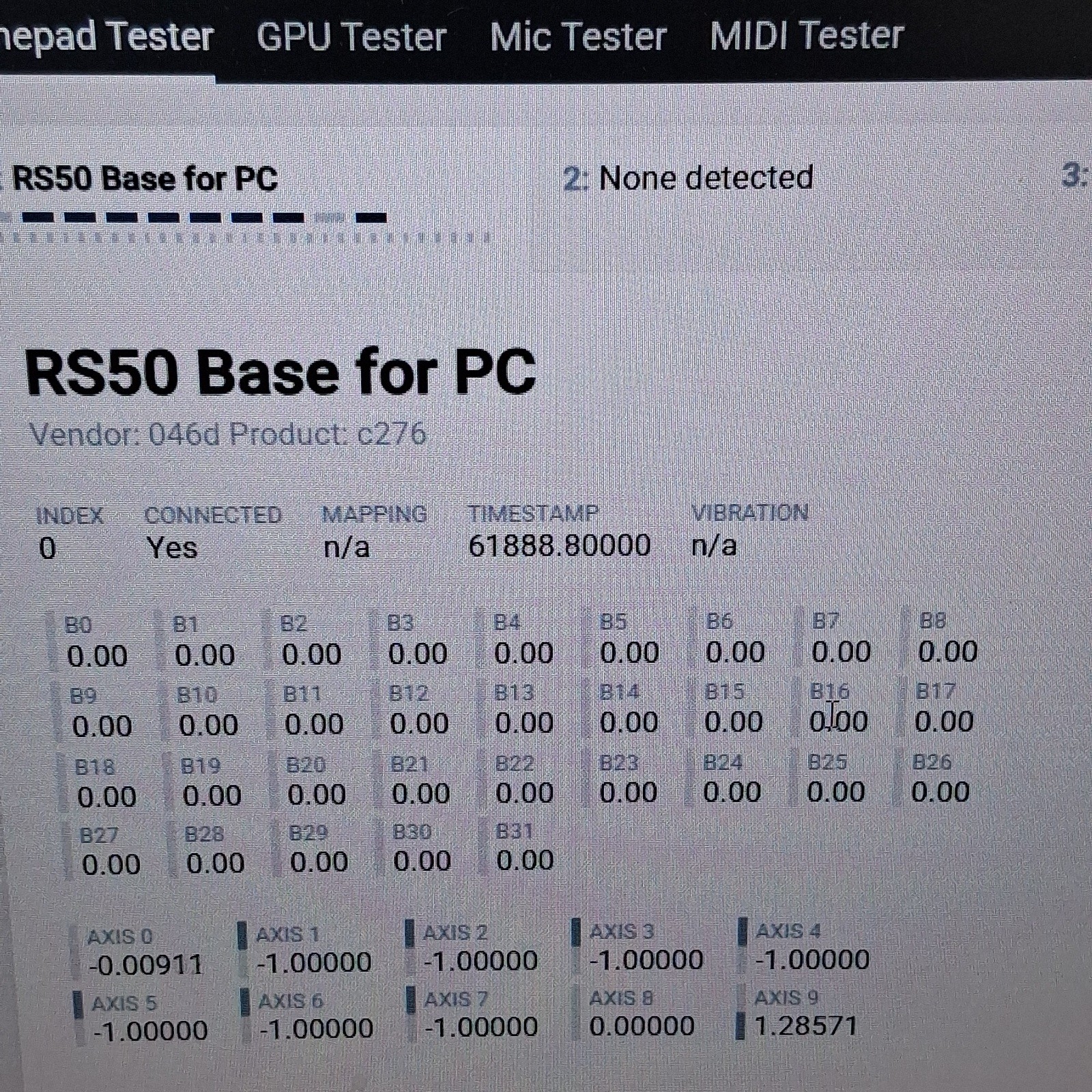Select the RS50 Base for PC controller slot

[145, 179]
